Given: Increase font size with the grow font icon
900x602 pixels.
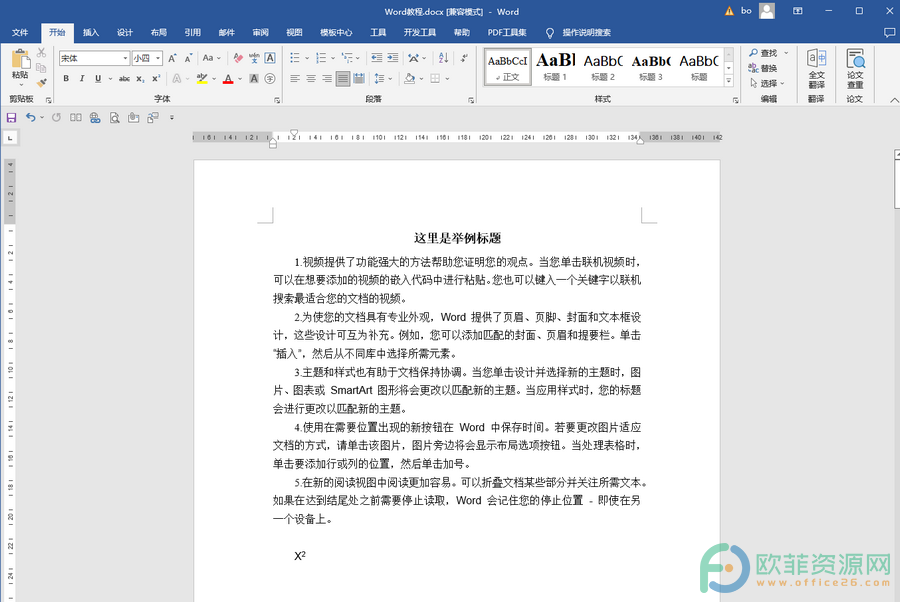Looking at the screenshot, I should [x=172, y=58].
